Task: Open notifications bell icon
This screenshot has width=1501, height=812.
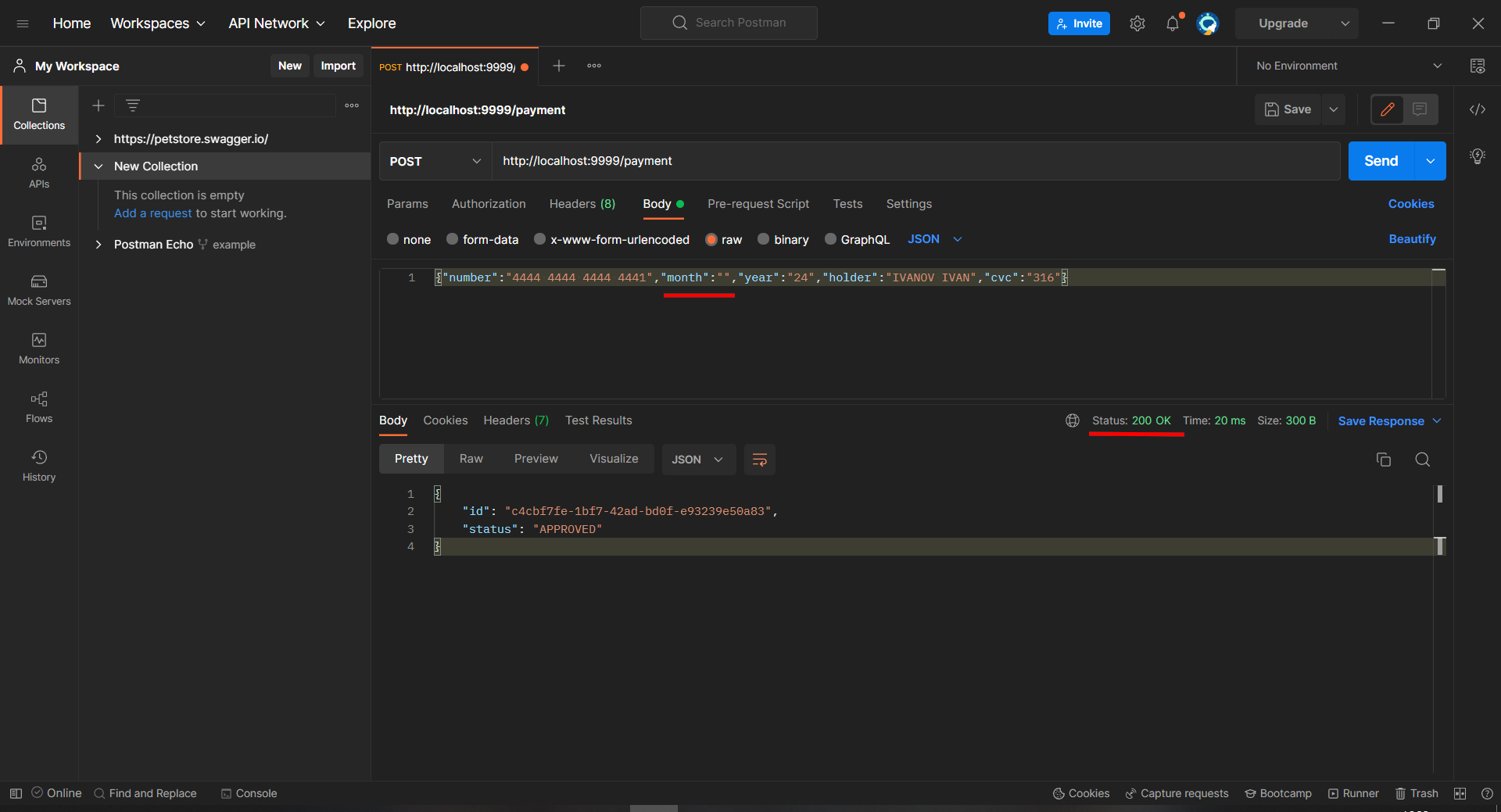Action: click(x=1172, y=23)
